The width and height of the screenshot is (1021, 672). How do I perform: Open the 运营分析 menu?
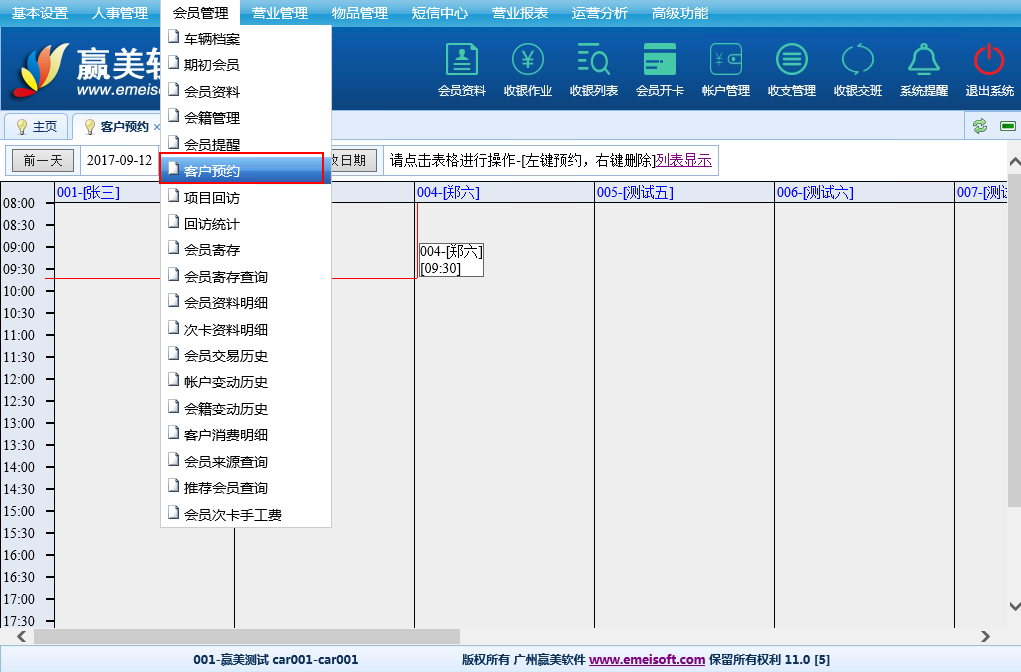[x=600, y=13]
